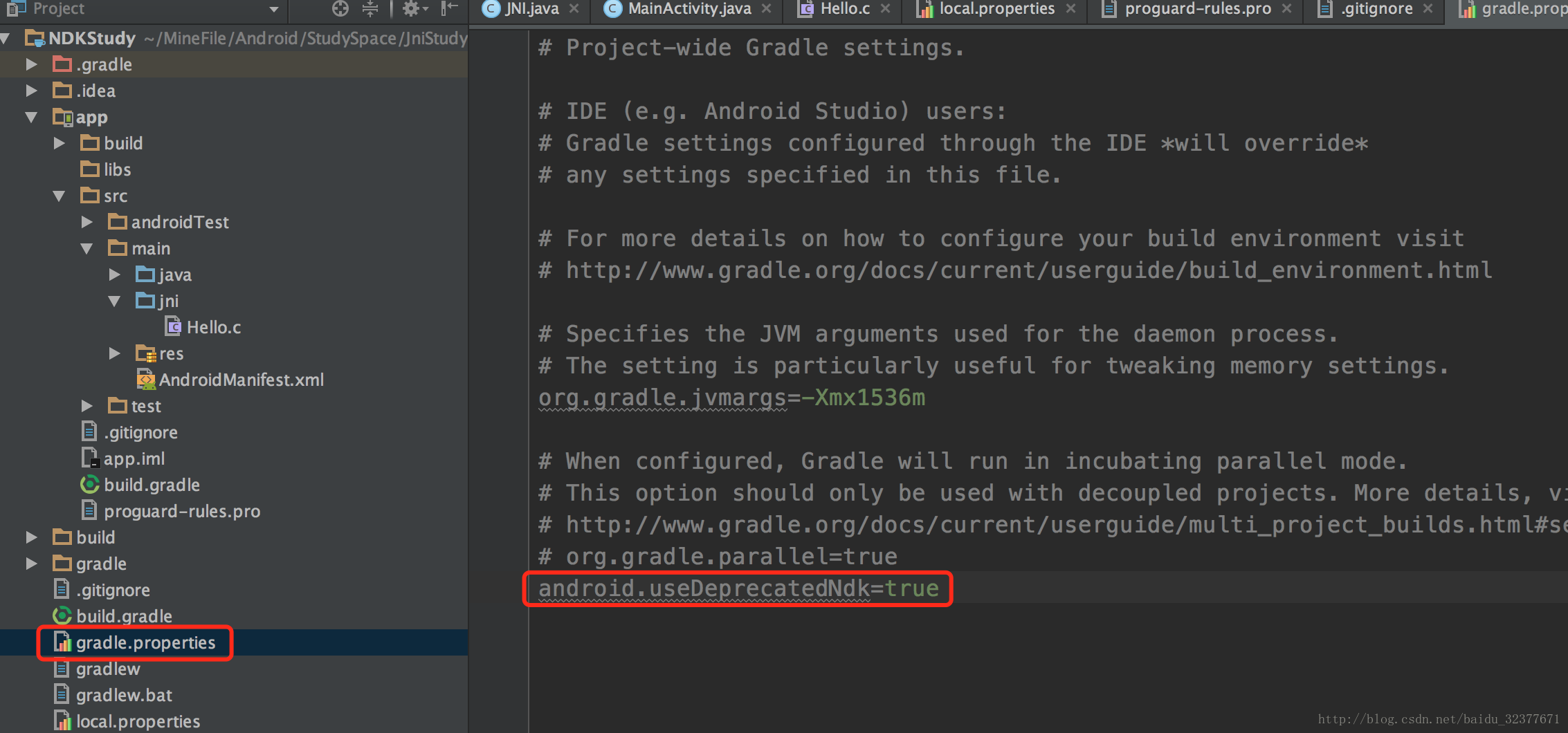
Task: Switch to the local.properties tab
Action: [x=996, y=9]
